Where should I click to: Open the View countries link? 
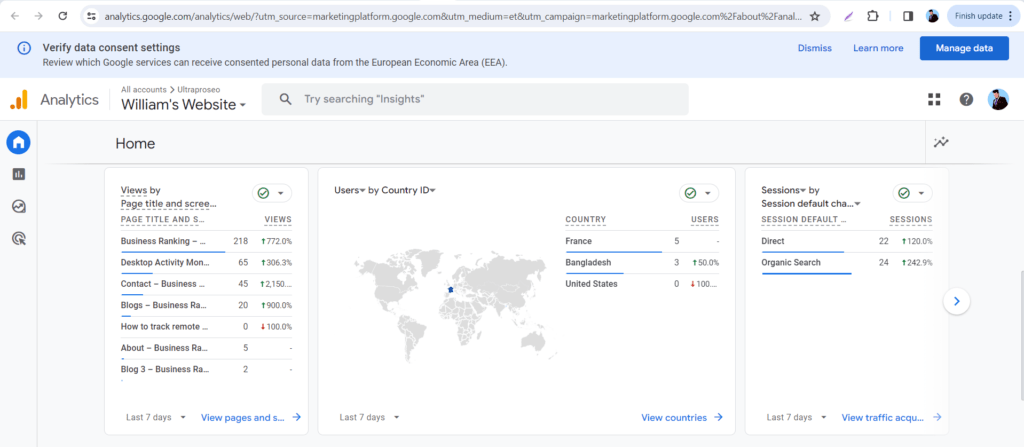tap(682, 417)
